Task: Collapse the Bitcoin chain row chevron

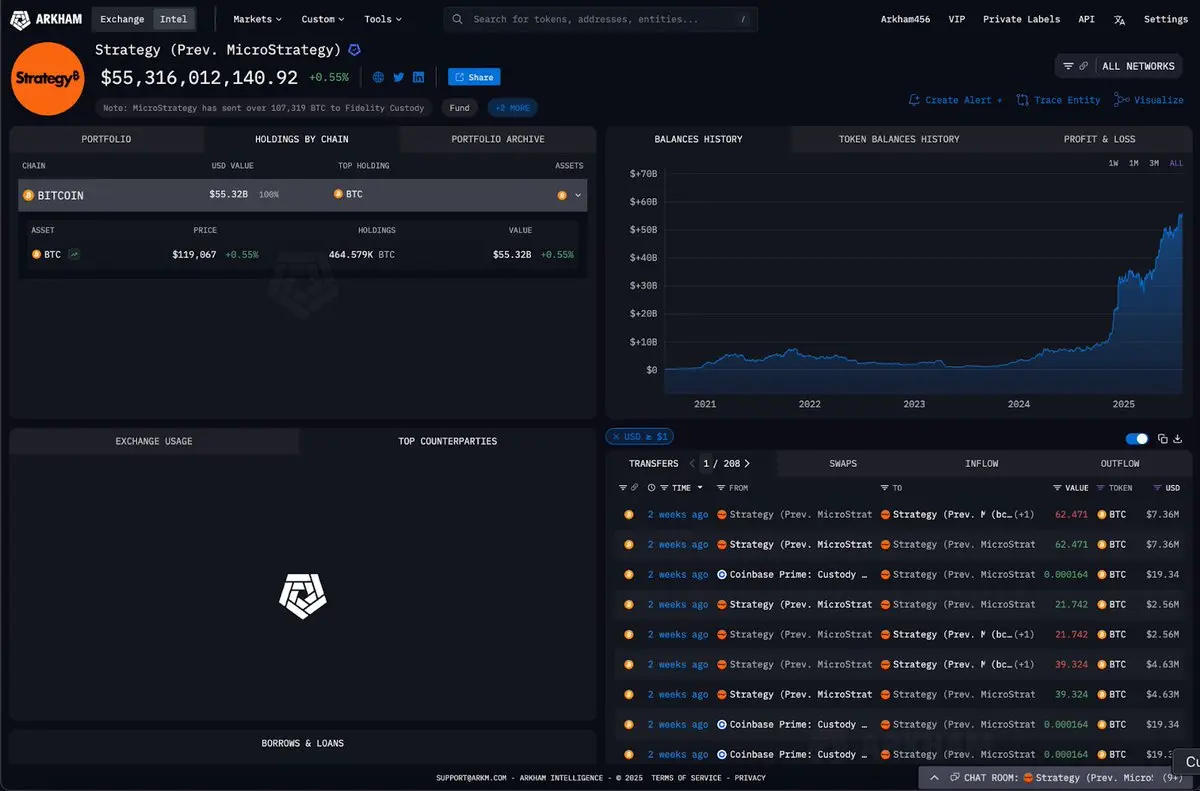Action: [x=578, y=195]
